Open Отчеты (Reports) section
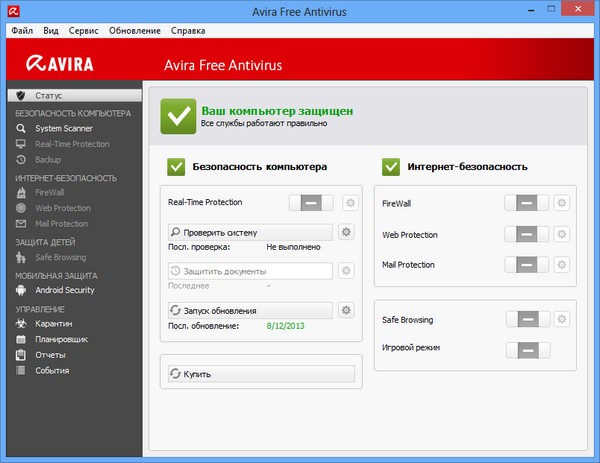The height and width of the screenshot is (463, 600). (50, 355)
